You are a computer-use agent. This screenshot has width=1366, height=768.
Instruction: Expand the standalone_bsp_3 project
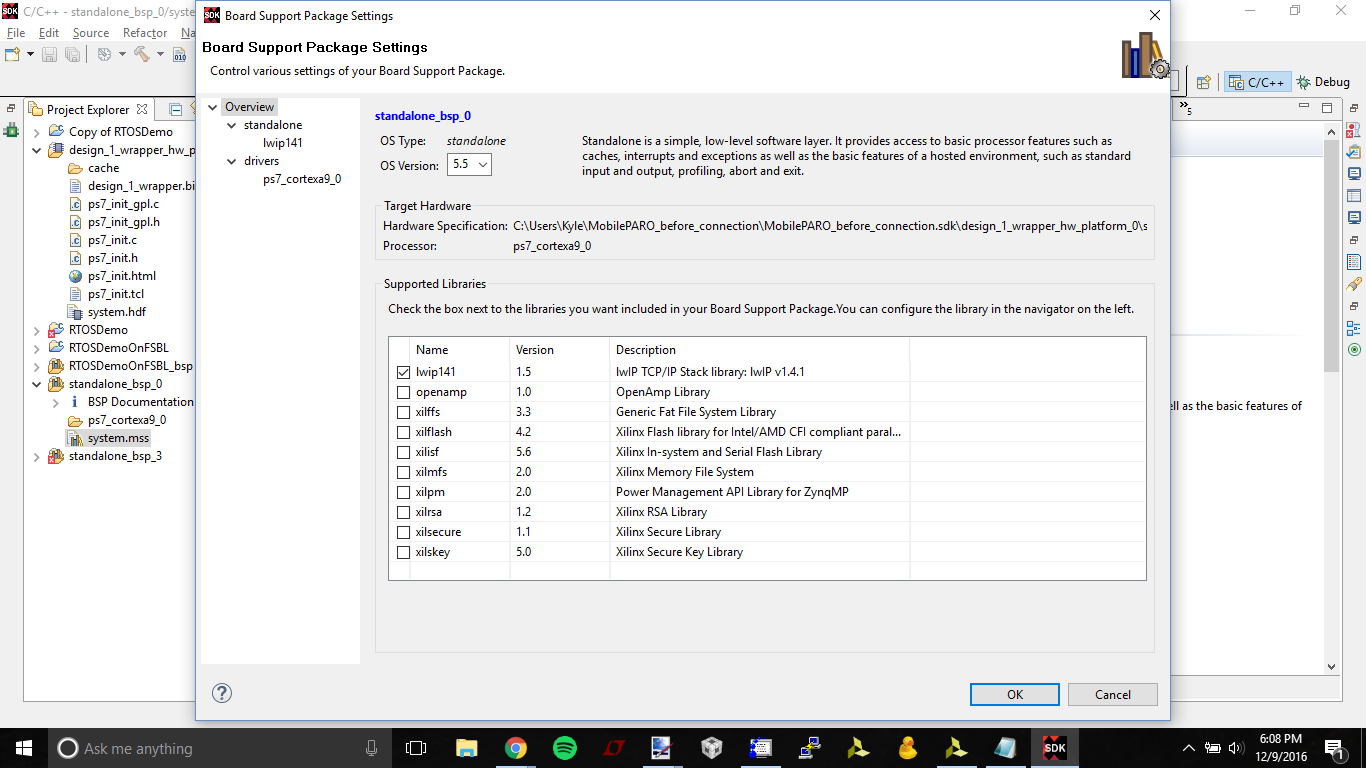click(x=37, y=456)
